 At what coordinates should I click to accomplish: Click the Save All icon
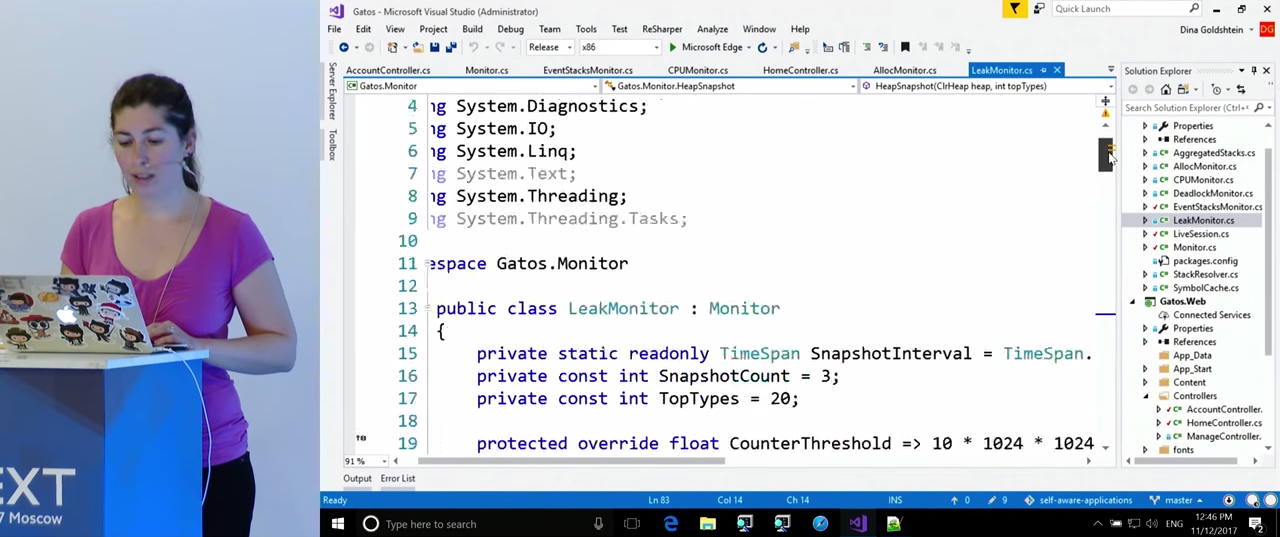[x=450, y=47]
